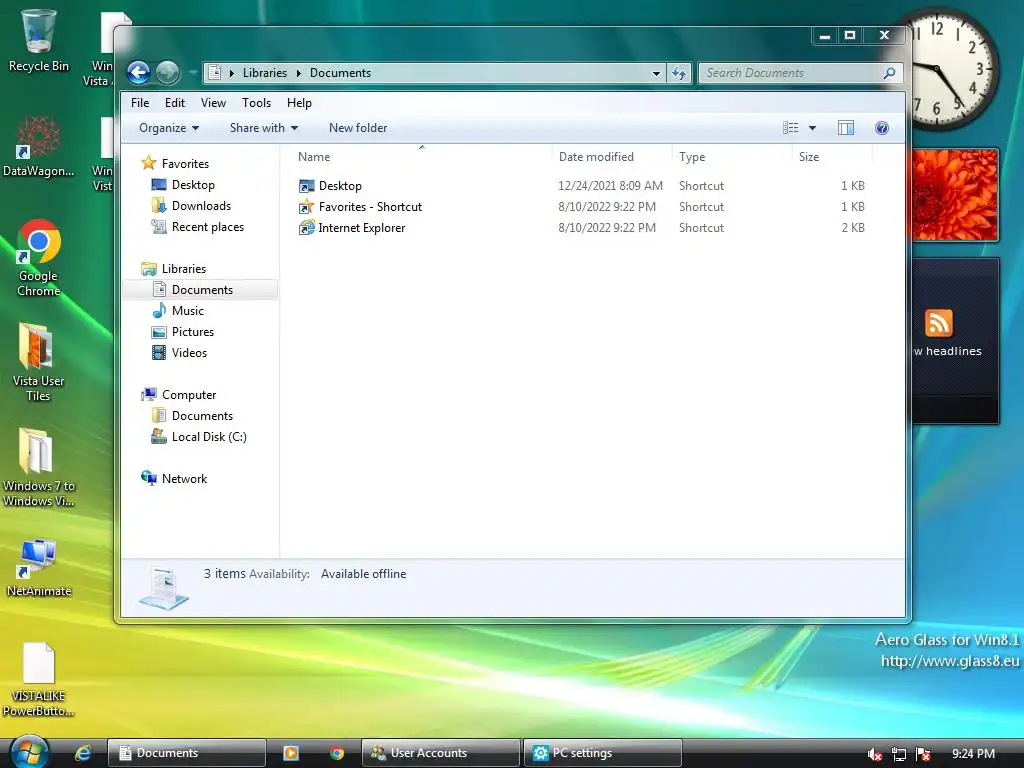Viewport: 1024px width, 768px height.
Task: Click the muted volume tray icon
Action: [875, 754]
